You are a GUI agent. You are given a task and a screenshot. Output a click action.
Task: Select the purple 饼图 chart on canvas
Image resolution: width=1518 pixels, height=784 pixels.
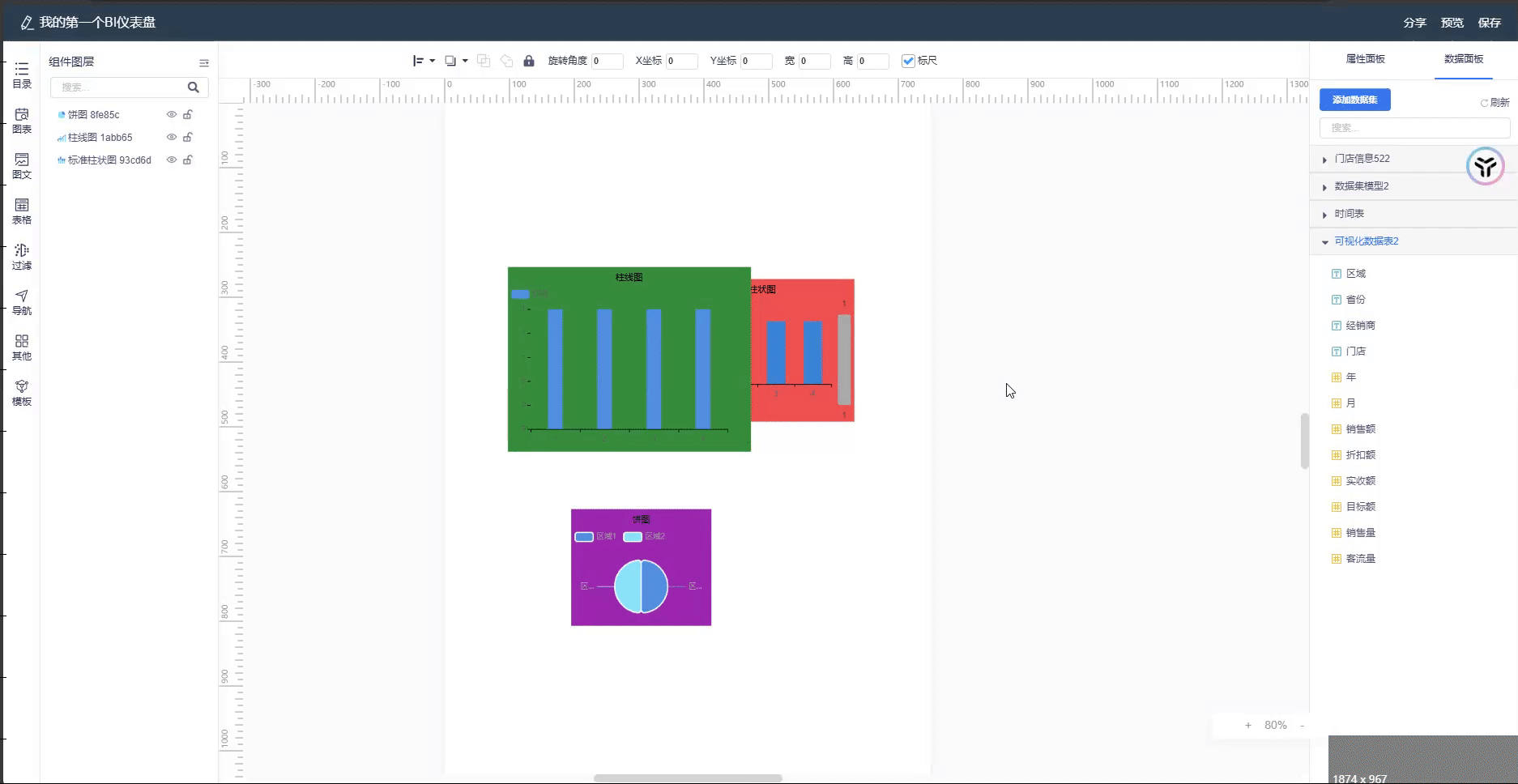641,567
